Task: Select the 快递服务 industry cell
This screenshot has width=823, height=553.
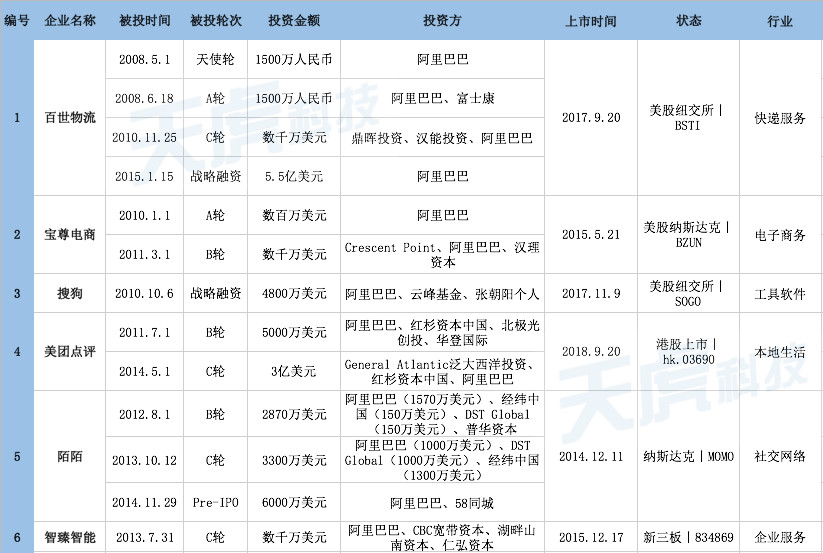Action: [780, 118]
